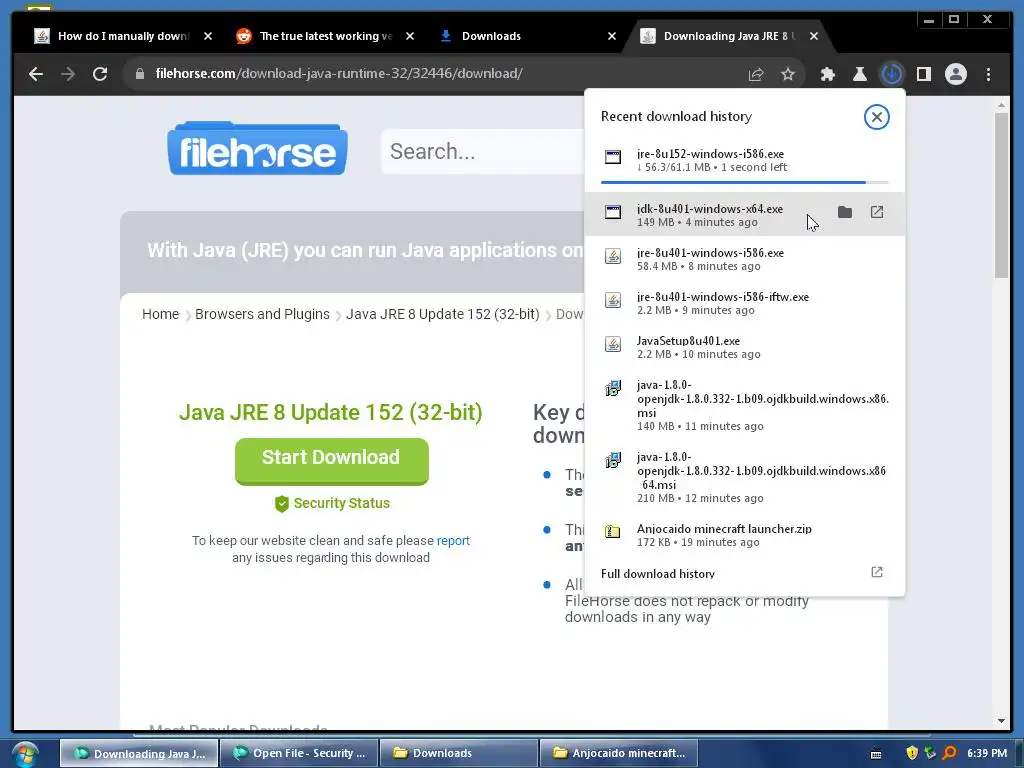Click the downloads toolbar icon
Image resolution: width=1024 pixels, height=768 pixels.
click(x=891, y=74)
